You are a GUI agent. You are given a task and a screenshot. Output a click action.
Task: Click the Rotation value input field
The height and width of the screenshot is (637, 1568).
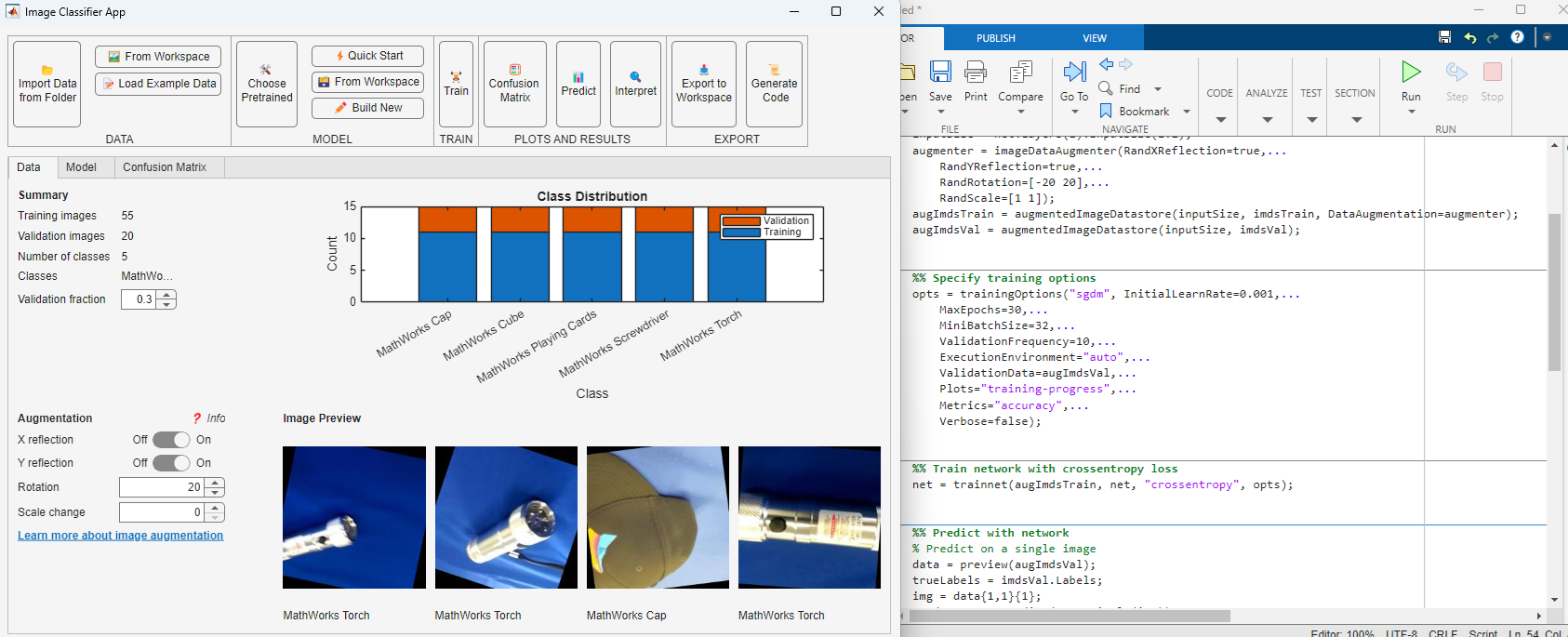(163, 487)
